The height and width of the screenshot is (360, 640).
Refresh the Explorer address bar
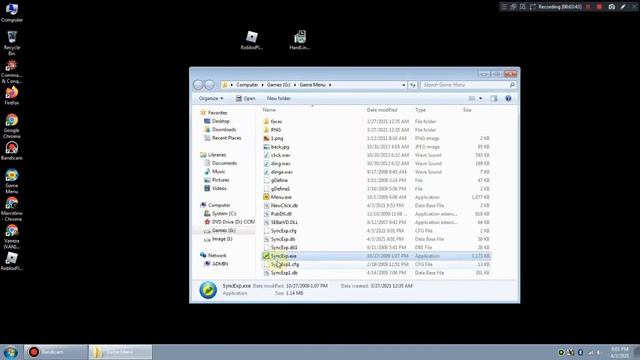(413, 85)
